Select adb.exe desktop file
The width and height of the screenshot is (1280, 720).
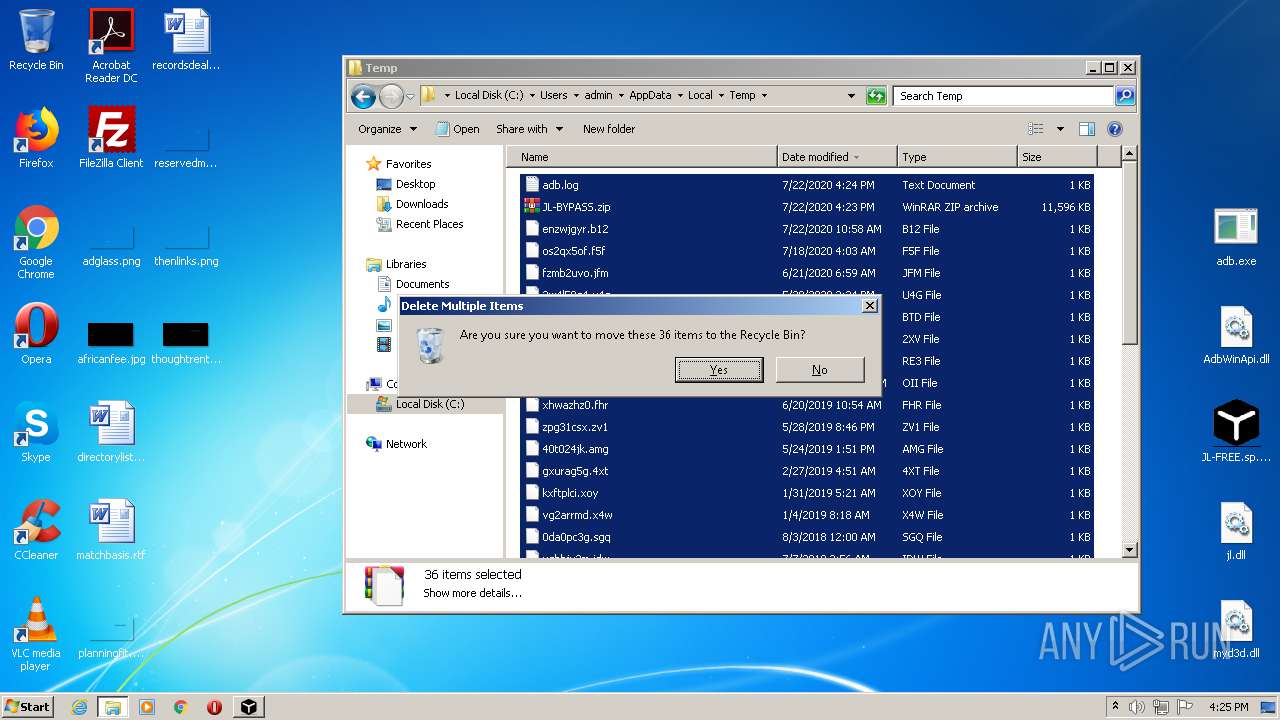[1236, 237]
